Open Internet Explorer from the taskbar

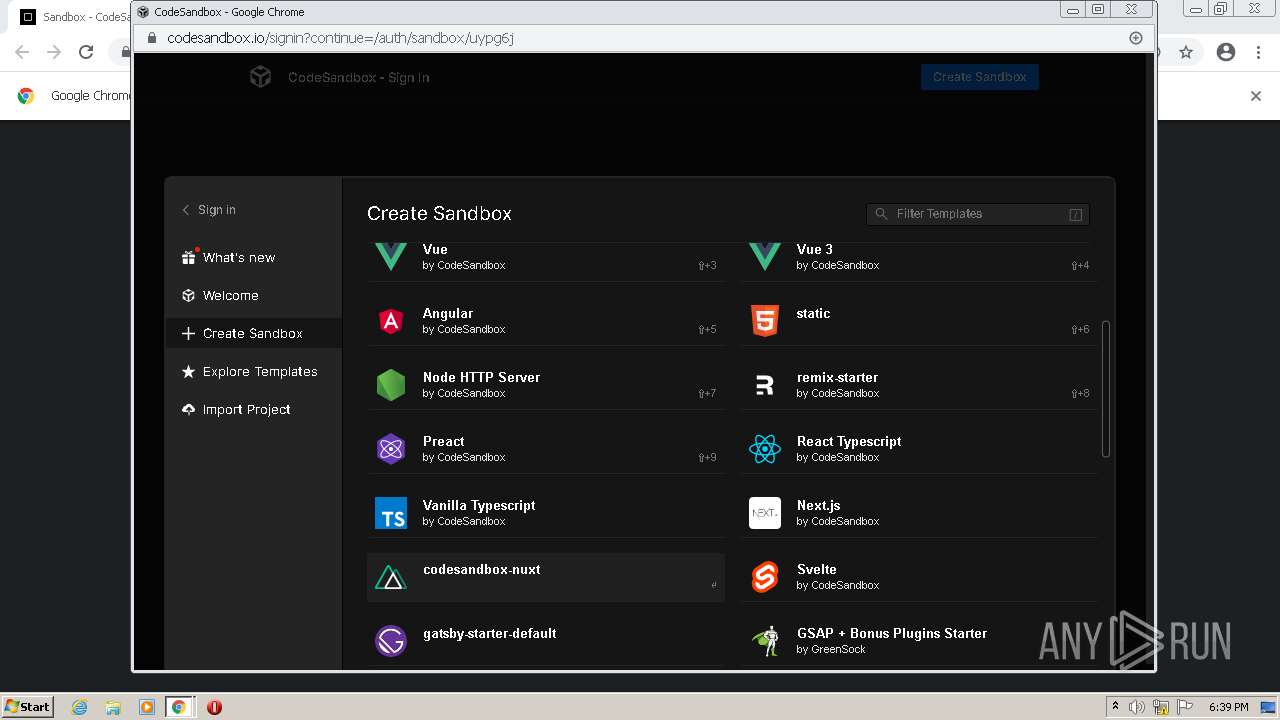coord(80,707)
